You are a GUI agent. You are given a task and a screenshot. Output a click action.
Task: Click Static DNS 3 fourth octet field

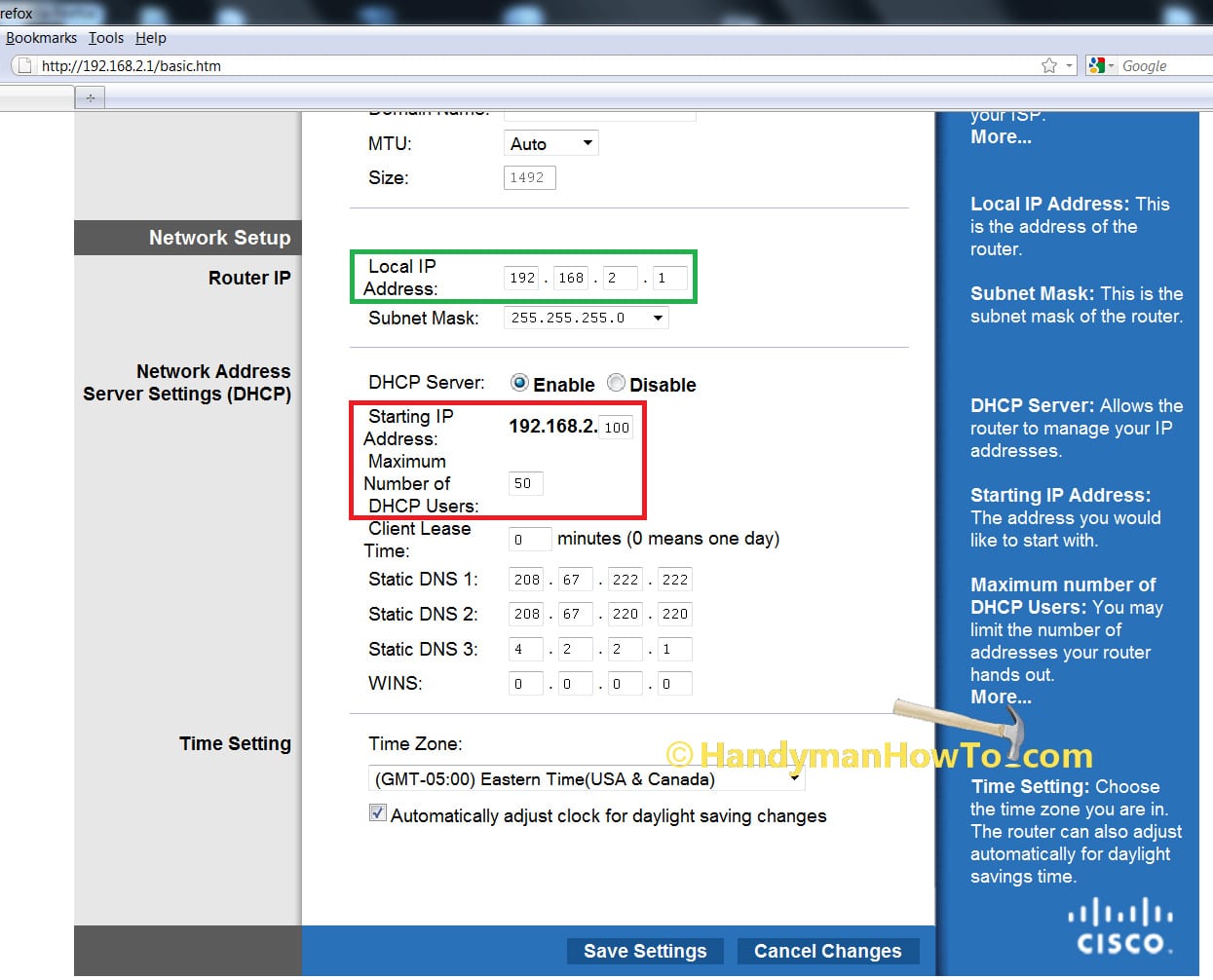[x=674, y=649]
